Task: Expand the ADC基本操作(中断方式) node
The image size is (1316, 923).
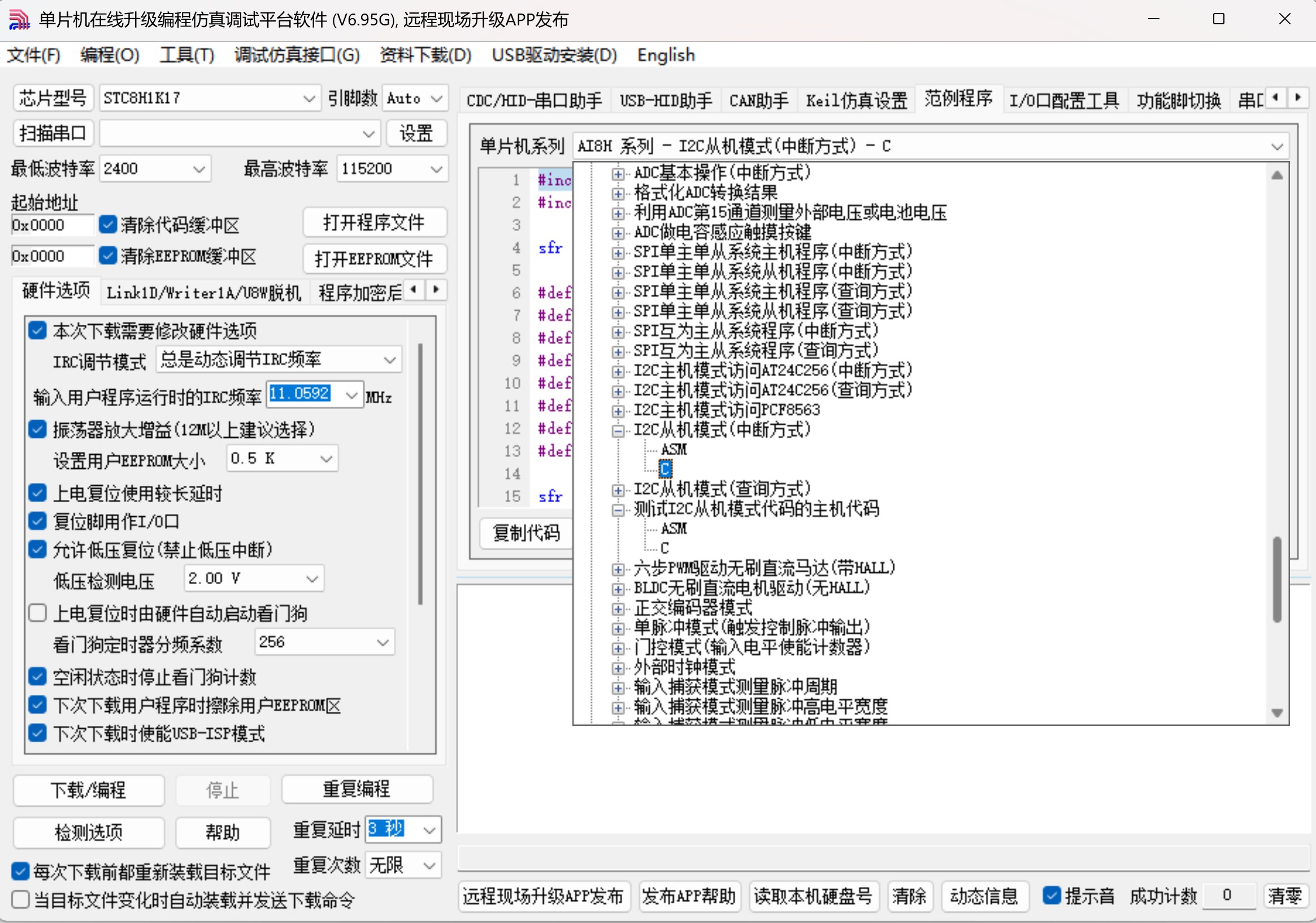Action: click(x=618, y=173)
